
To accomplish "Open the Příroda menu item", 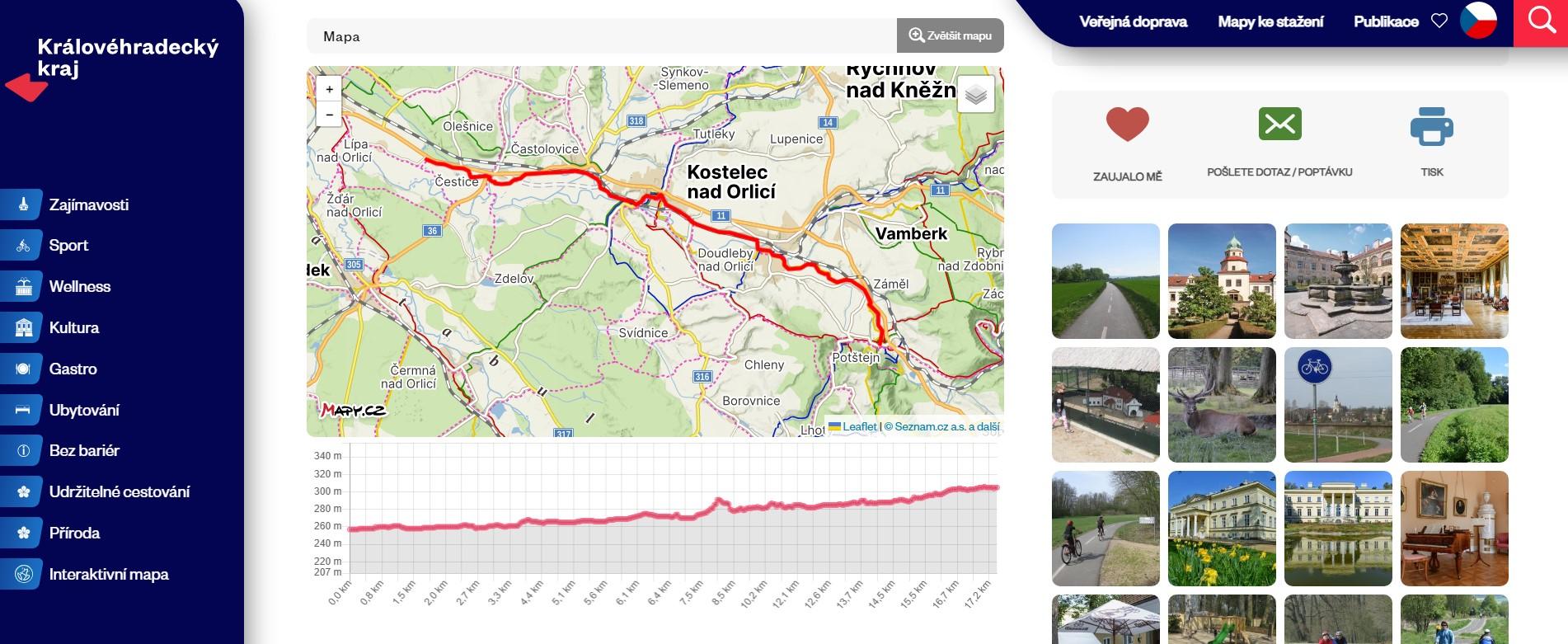I will tap(74, 534).
